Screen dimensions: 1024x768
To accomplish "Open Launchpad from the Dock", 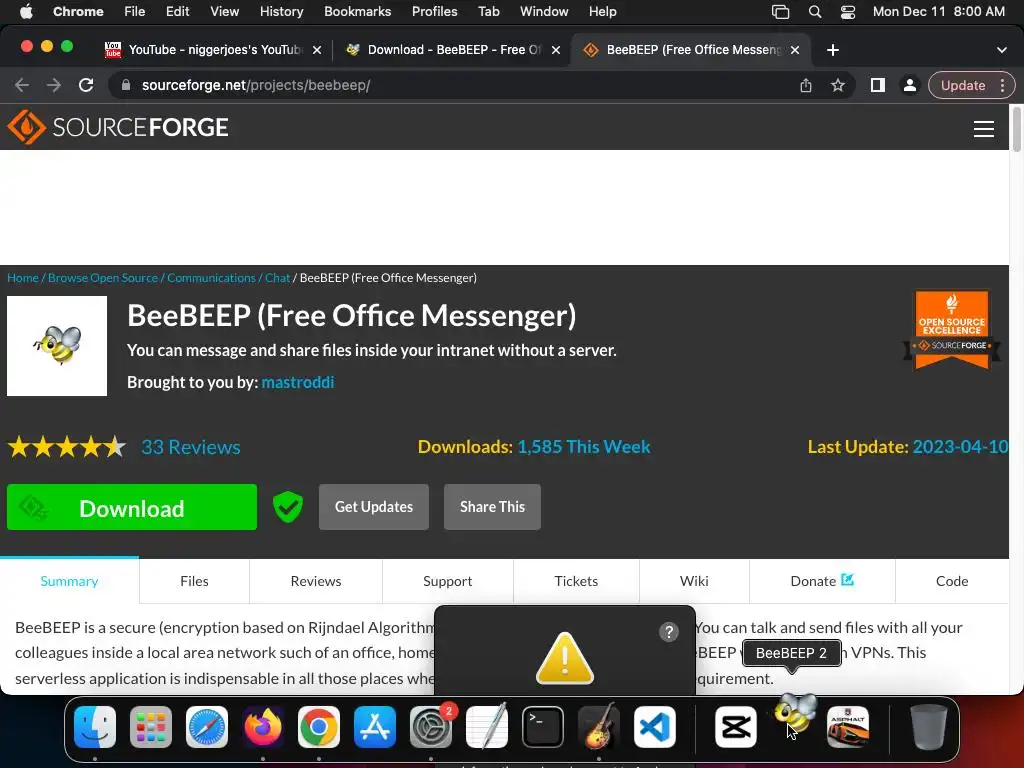I will 151,726.
